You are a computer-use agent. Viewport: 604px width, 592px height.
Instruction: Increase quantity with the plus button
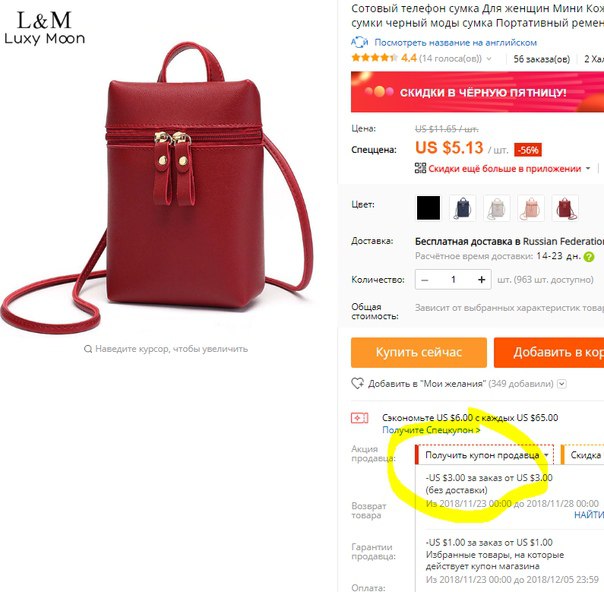click(x=482, y=280)
